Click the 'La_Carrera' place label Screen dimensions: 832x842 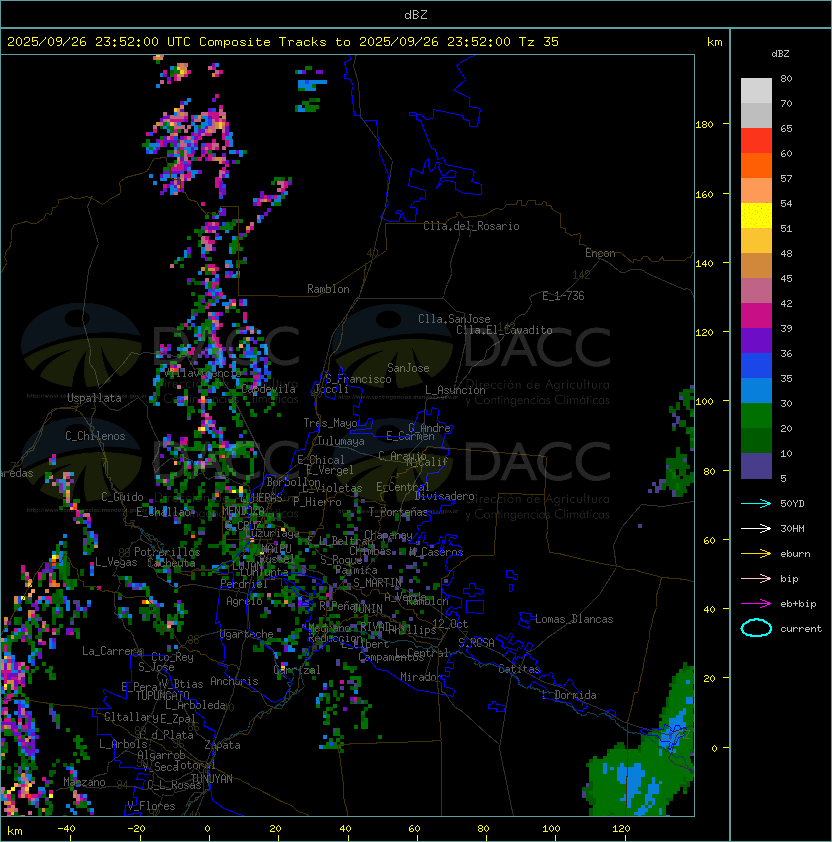point(112,651)
